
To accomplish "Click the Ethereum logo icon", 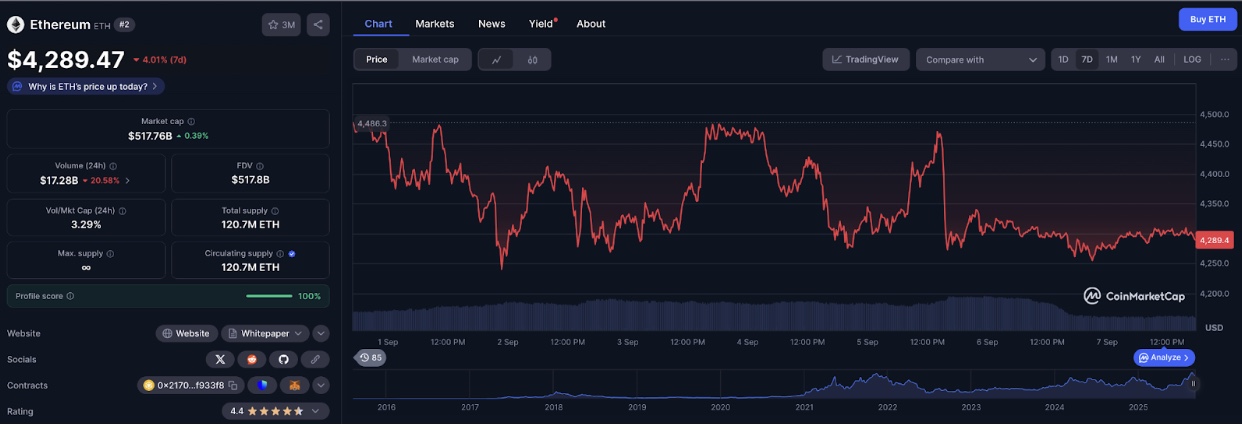I will click(15, 24).
